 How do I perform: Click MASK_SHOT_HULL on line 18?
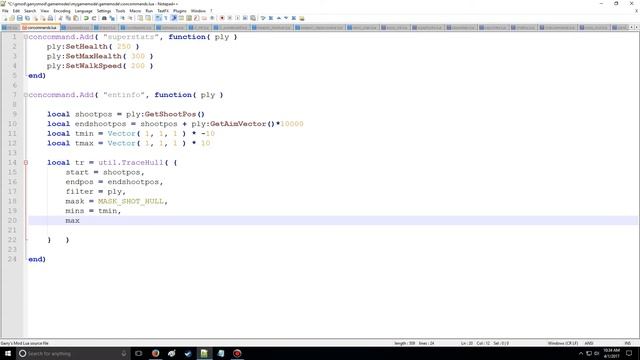(x=131, y=201)
